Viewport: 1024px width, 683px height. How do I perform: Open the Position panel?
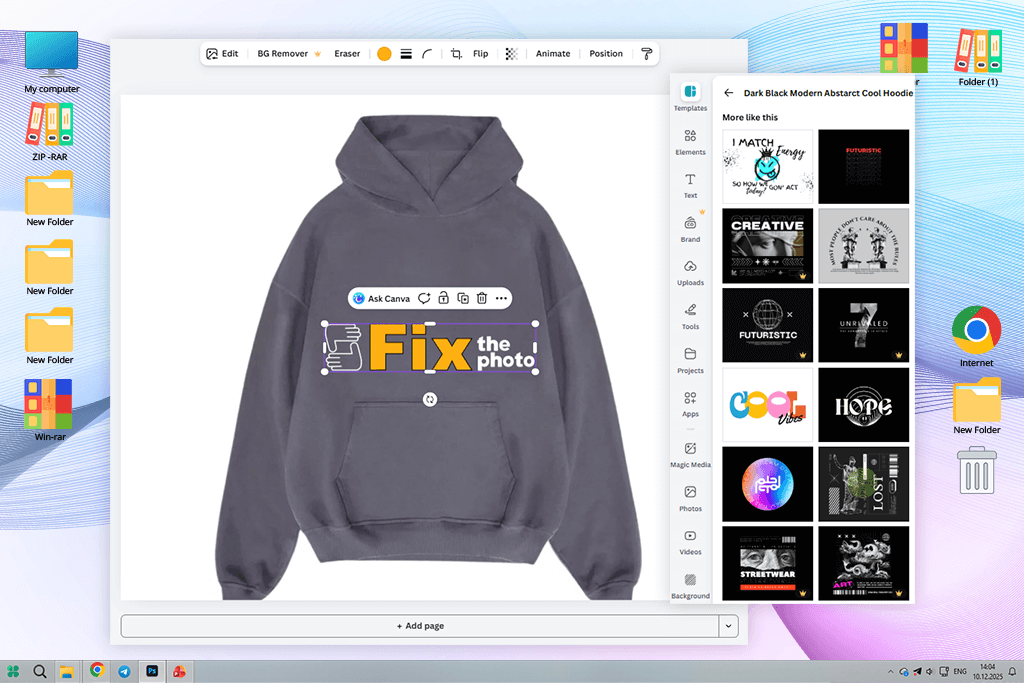[x=606, y=54]
